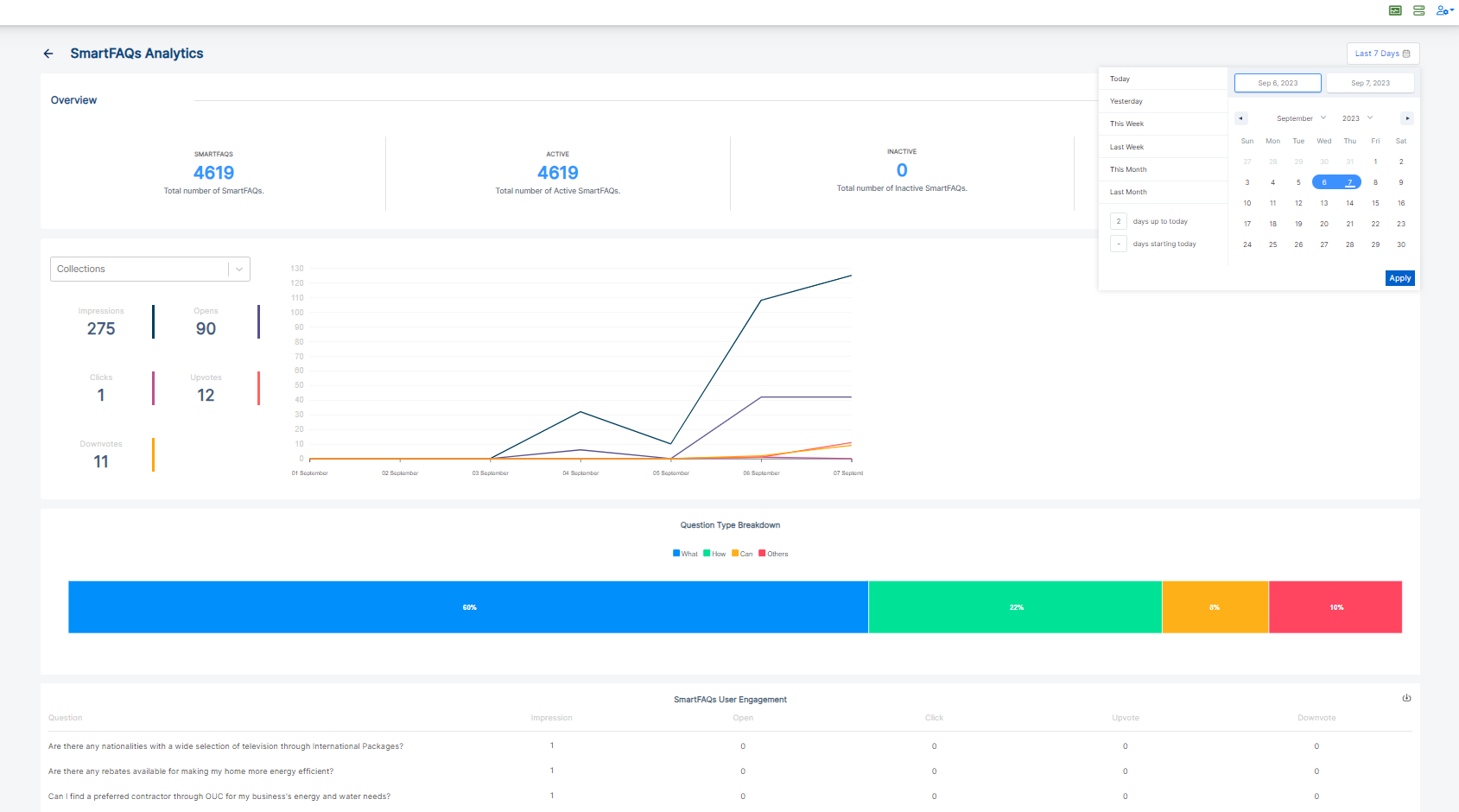Select the orange Can segment in breakdown bar
The image size is (1459, 812).
[x=1215, y=607]
